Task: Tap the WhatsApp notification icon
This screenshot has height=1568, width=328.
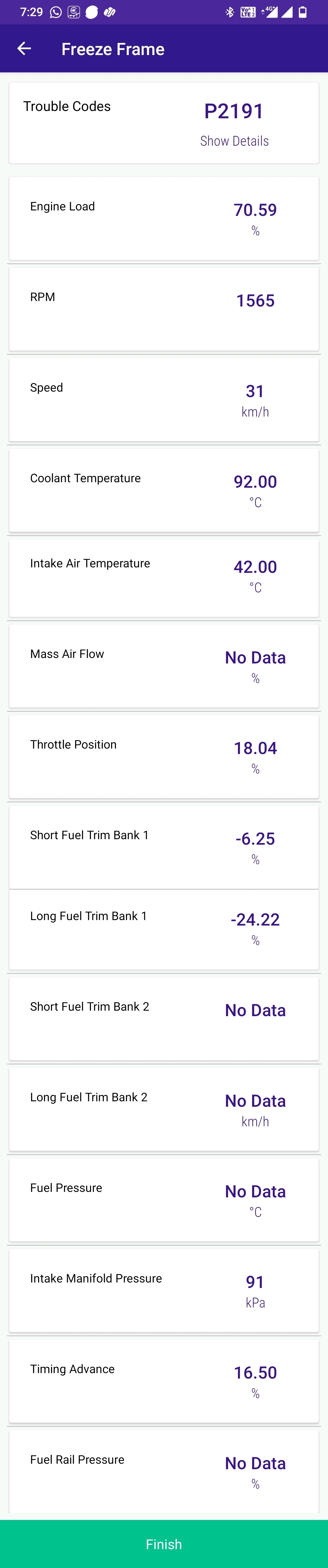Action: point(56,12)
